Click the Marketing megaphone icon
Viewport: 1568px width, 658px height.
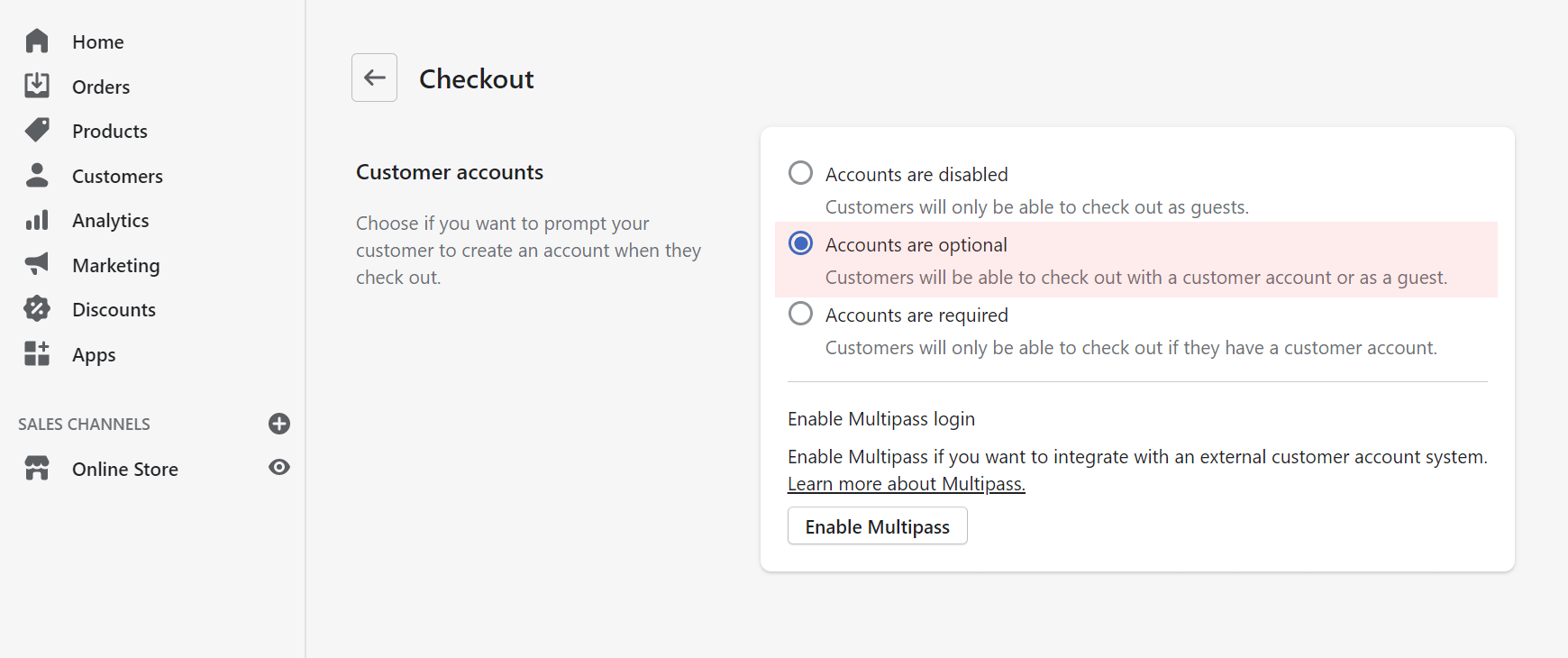tap(37, 264)
